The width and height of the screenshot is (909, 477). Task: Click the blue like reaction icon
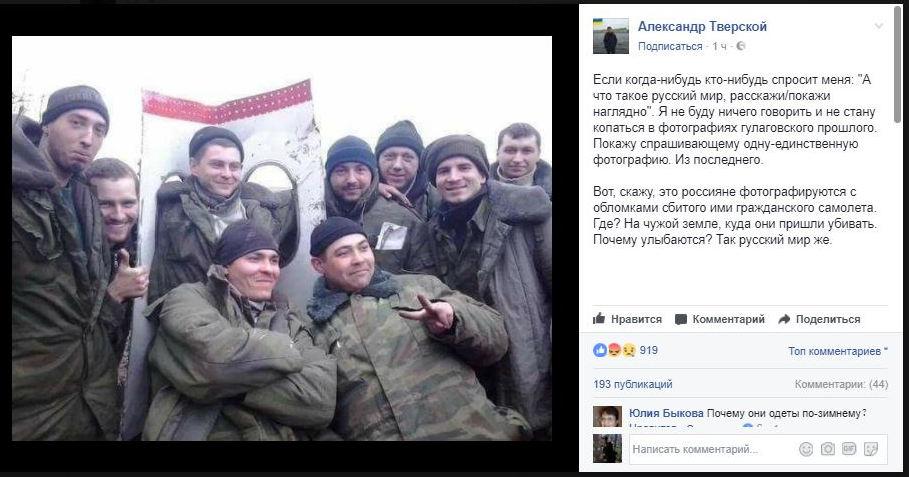coord(600,350)
